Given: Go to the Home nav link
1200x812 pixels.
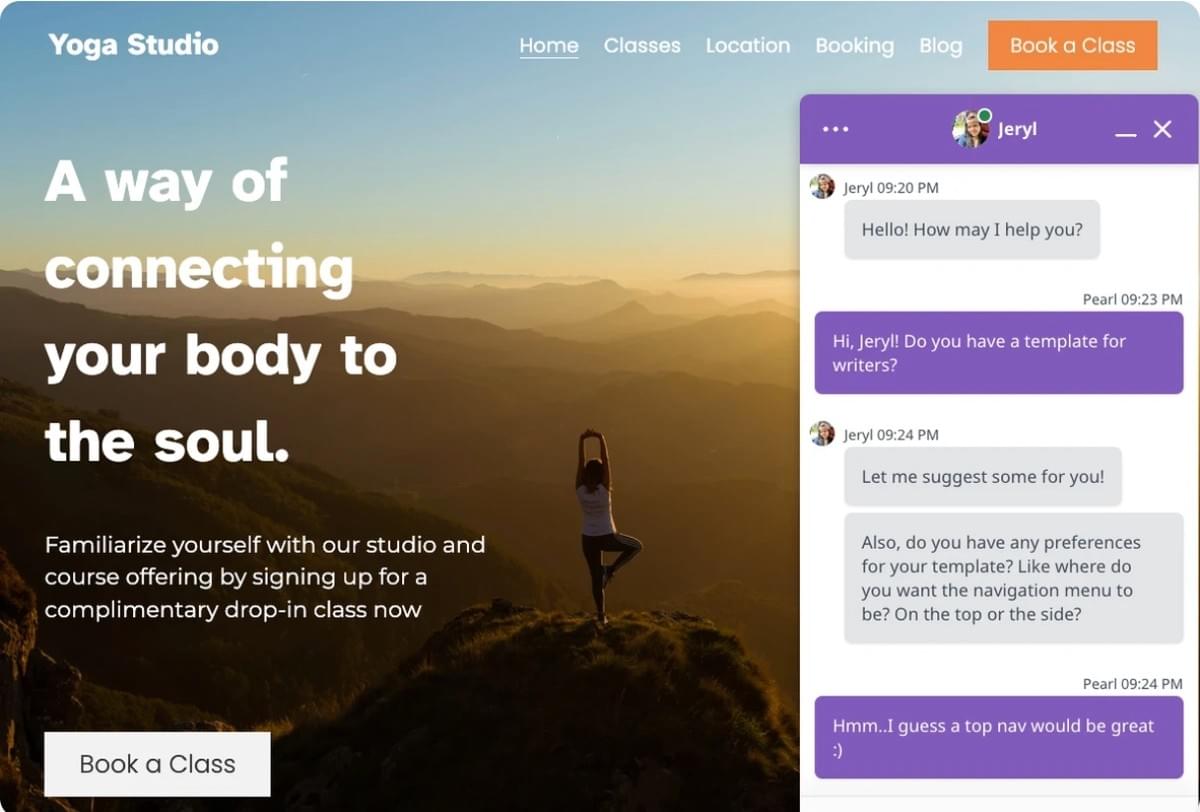Looking at the screenshot, I should [x=549, y=45].
